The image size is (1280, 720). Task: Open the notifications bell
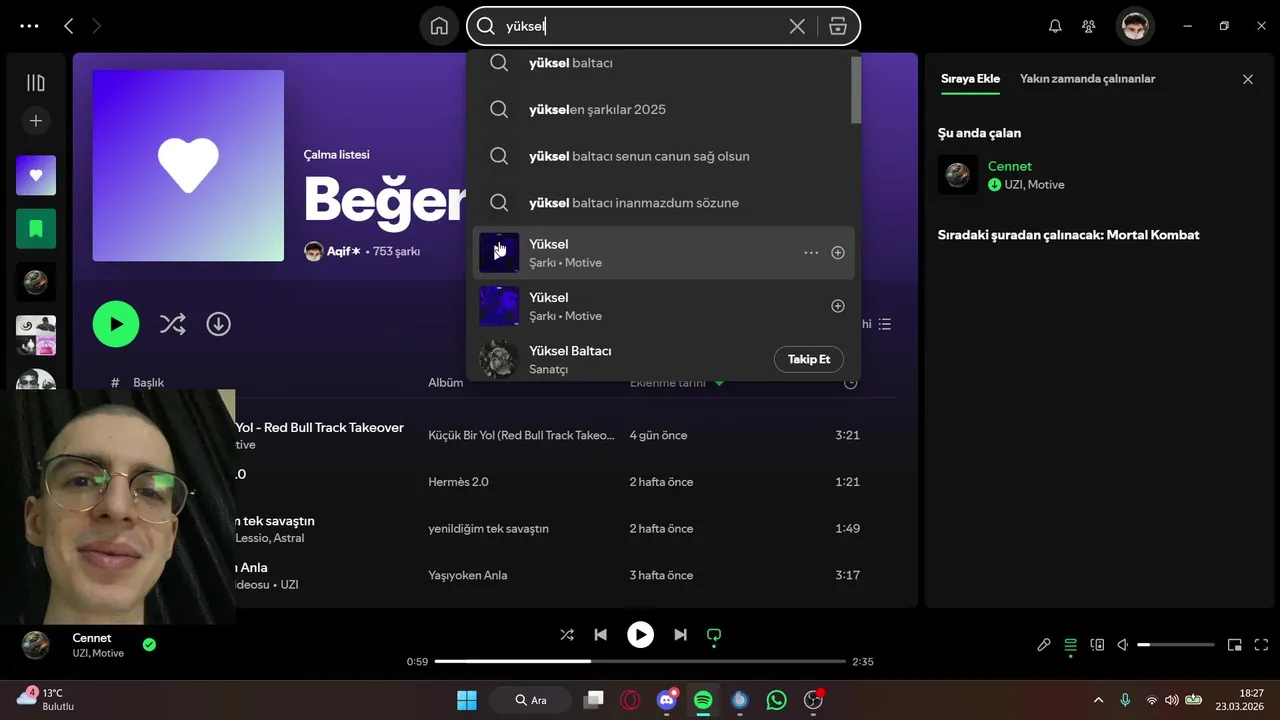[1055, 26]
